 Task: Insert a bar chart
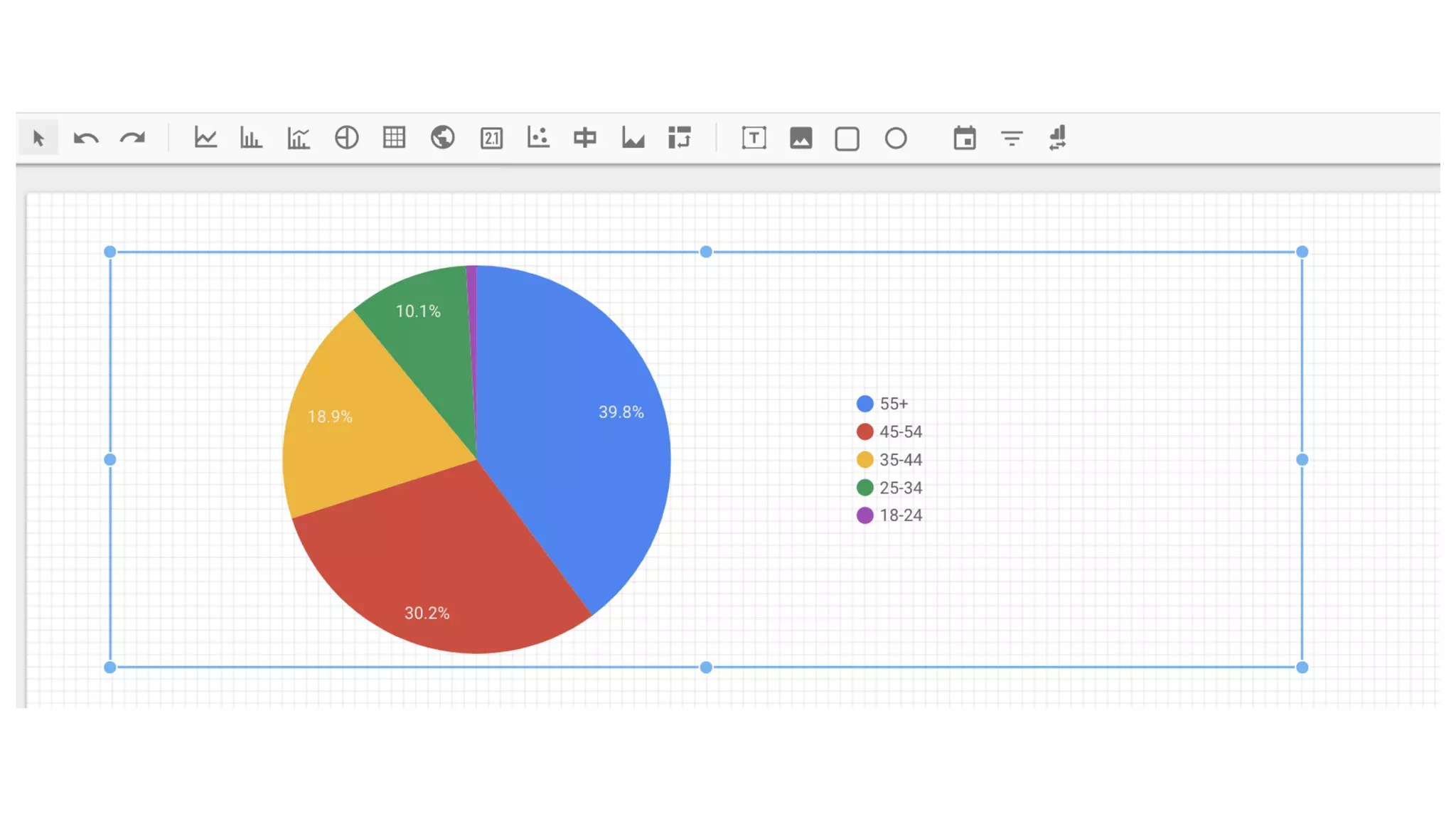pos(251,138)
